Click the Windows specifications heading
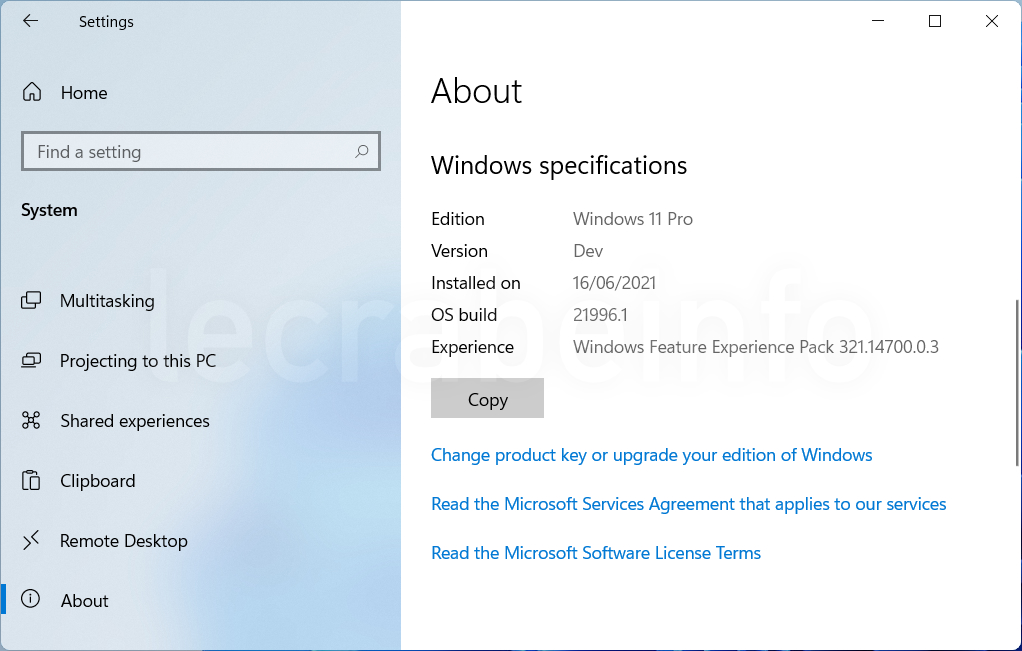Image resolution: width=1022 pixels, height=651 pixels. (559, 166)
